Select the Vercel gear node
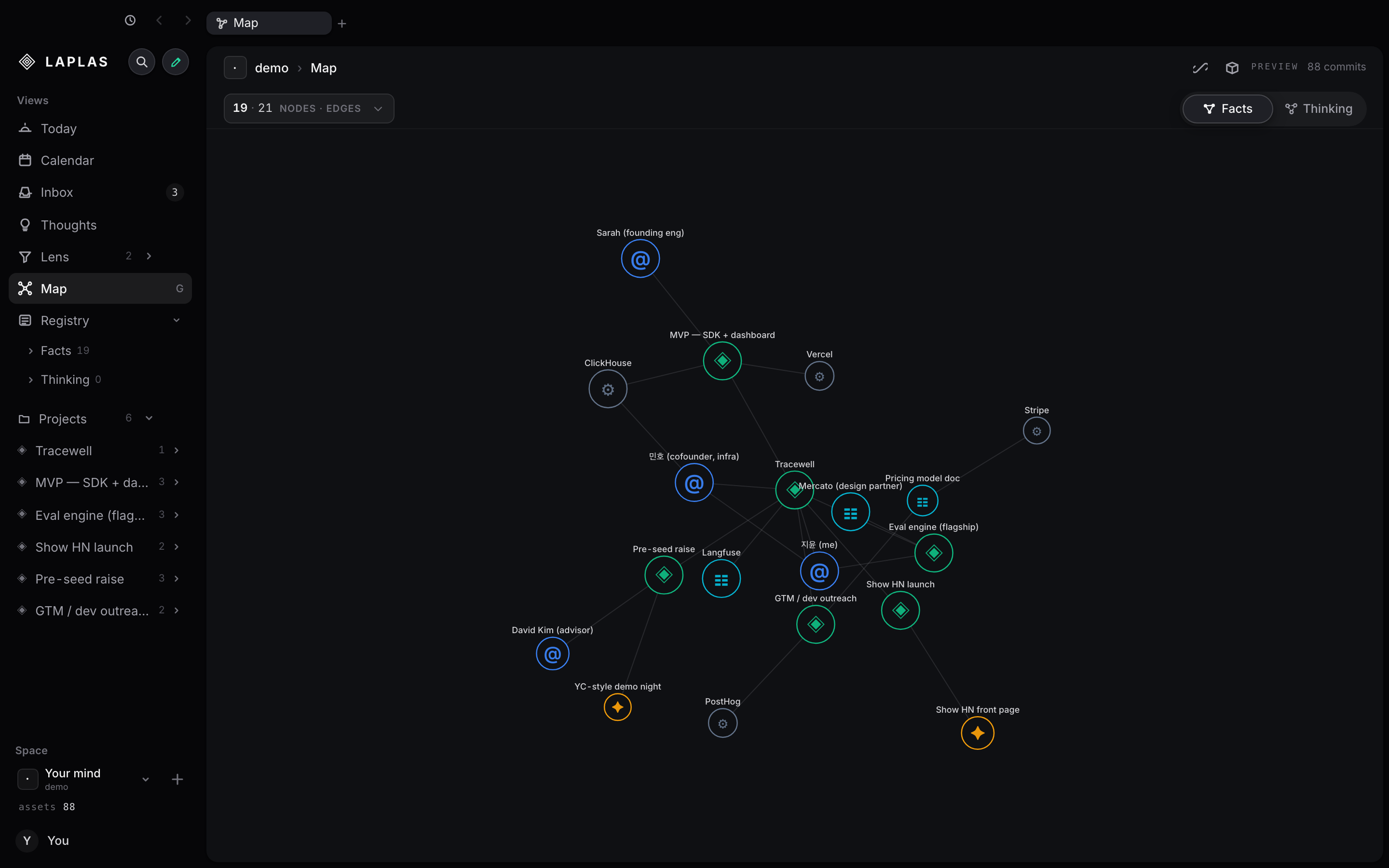 (x=819, y=377)
